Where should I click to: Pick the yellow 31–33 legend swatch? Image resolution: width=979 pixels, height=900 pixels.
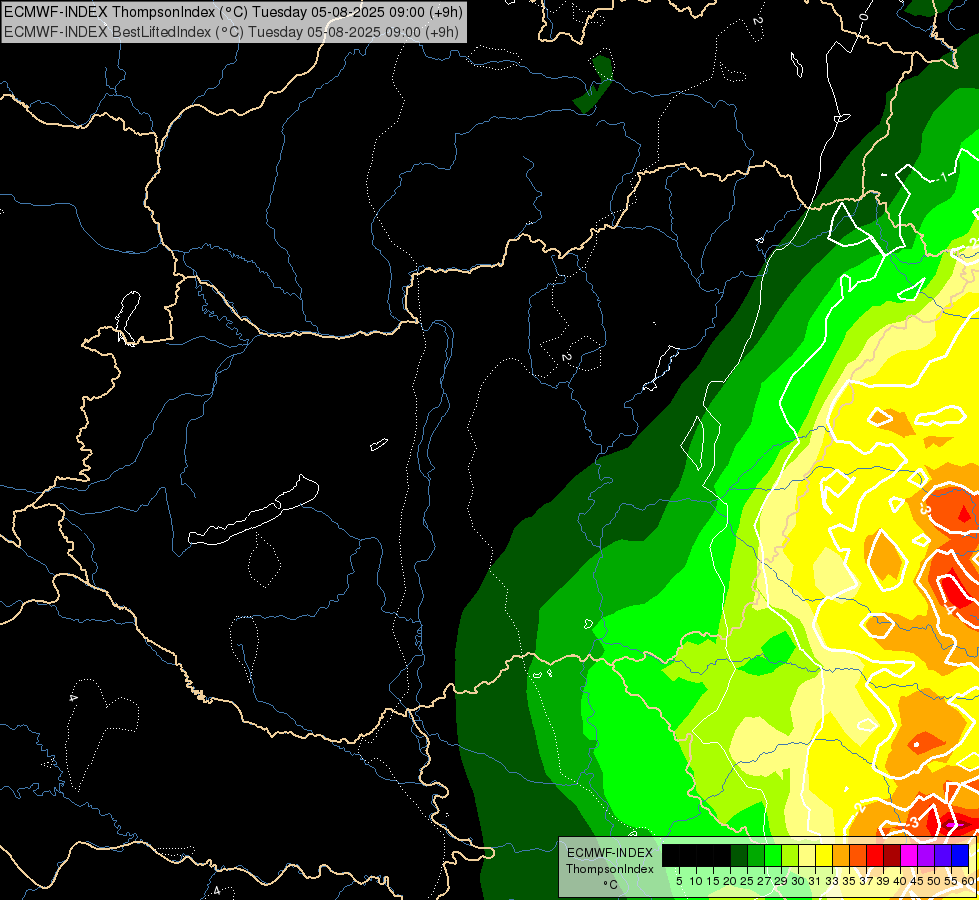point(824,856)
